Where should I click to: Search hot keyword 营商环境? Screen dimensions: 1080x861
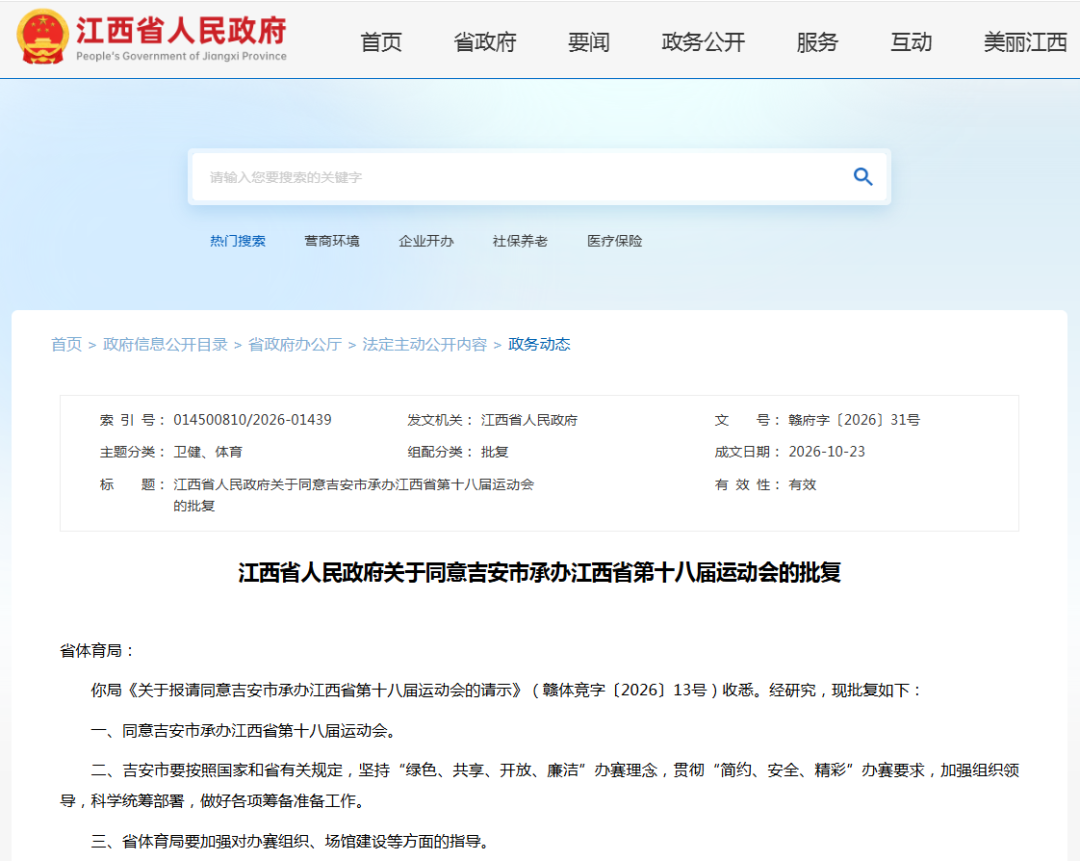(332, 241)
